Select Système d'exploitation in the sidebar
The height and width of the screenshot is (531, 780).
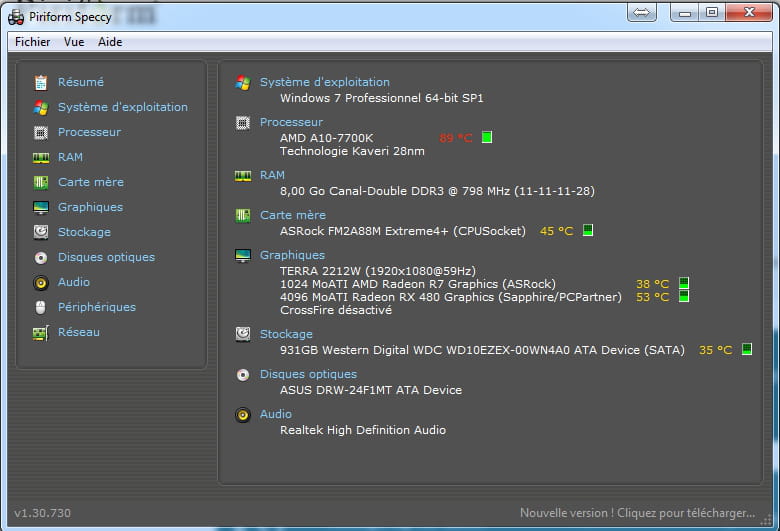123,107
